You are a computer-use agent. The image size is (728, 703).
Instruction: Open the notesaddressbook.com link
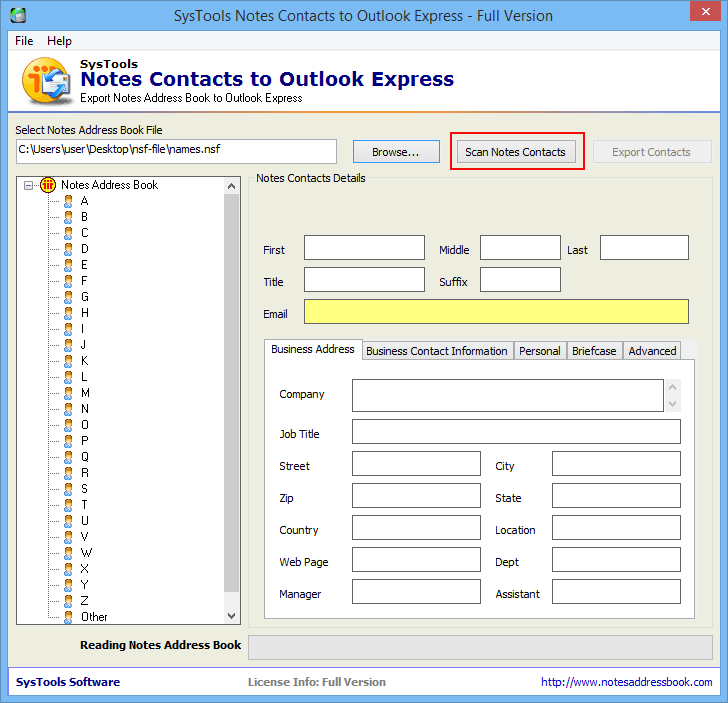point(627,682)
